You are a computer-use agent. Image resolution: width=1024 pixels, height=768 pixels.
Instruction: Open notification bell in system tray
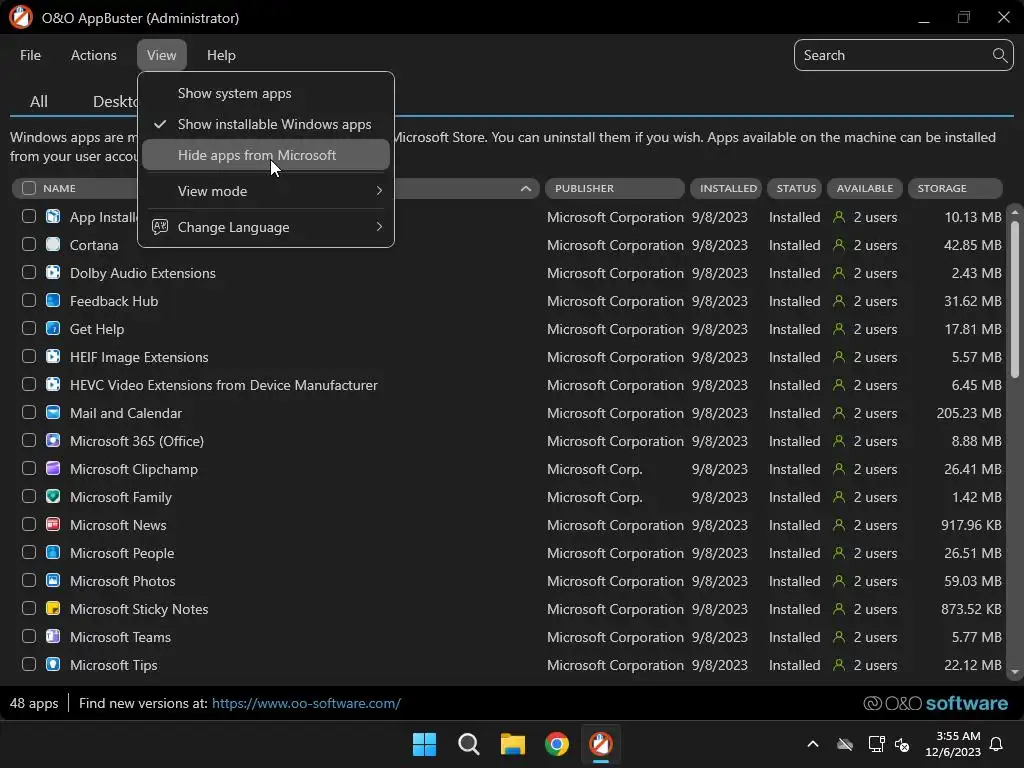point(997,744)
